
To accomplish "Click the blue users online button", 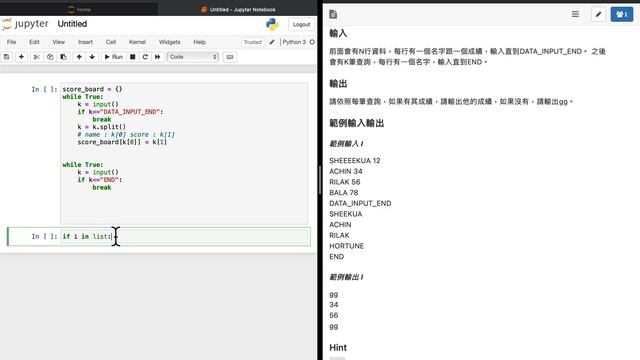I will [622, 14].
